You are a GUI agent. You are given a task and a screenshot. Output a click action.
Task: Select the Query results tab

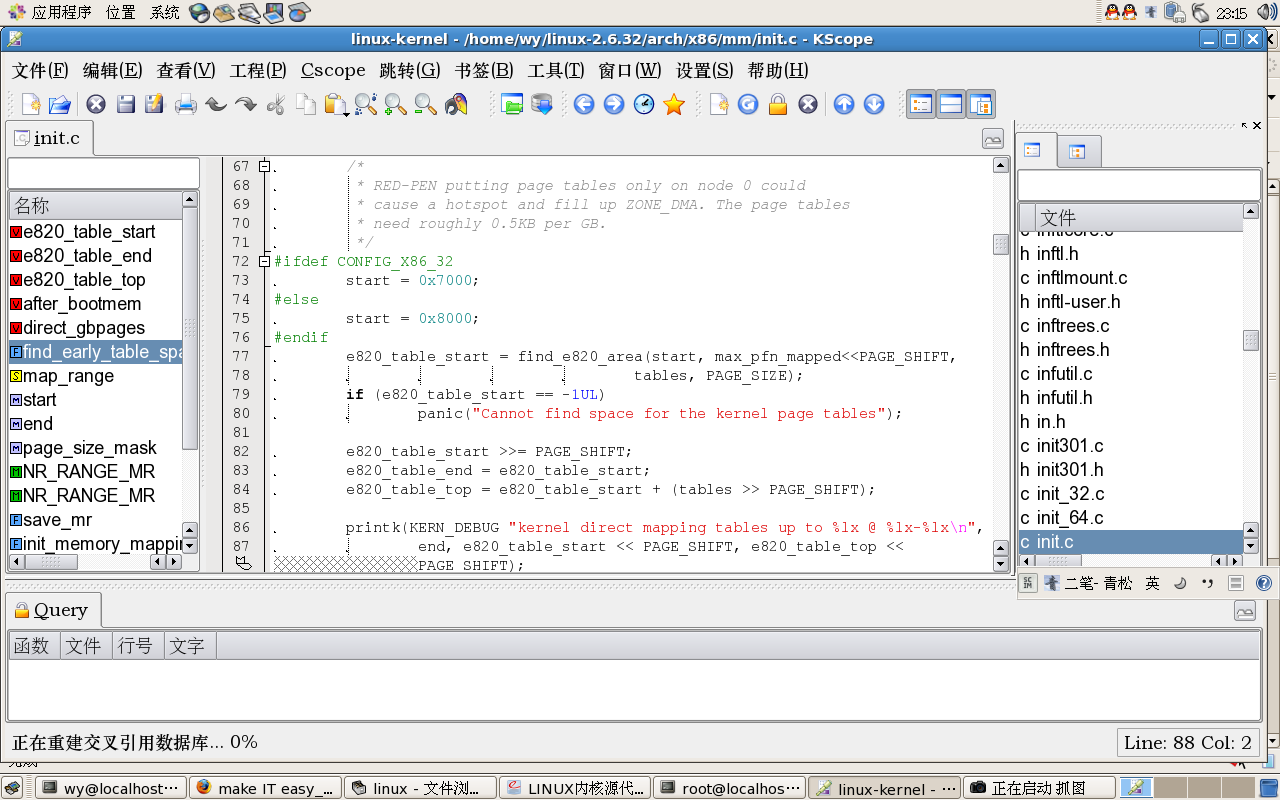click(52, 610)
